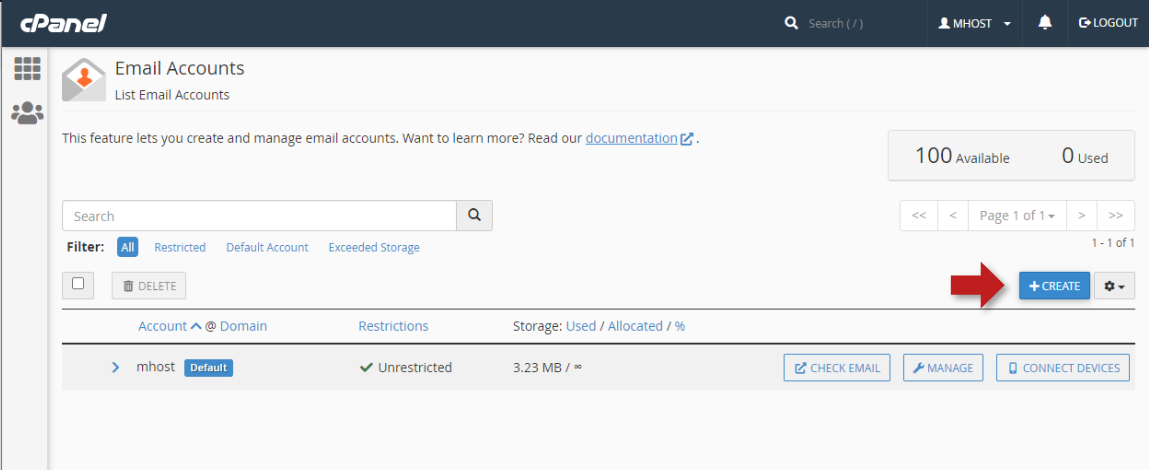Viewport: 1149px width, 470px height.
Task: Click the notifications bell icon
Action: click(x=1045, y=23)
